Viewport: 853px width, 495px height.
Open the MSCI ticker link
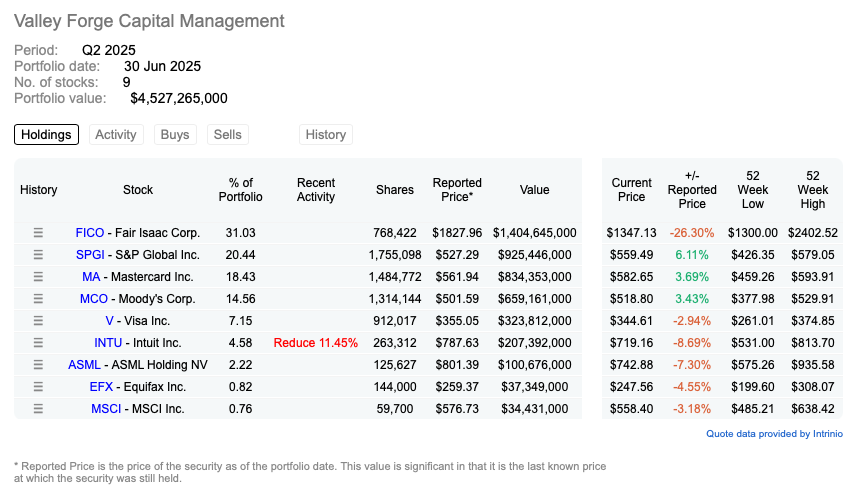point(106,409)
